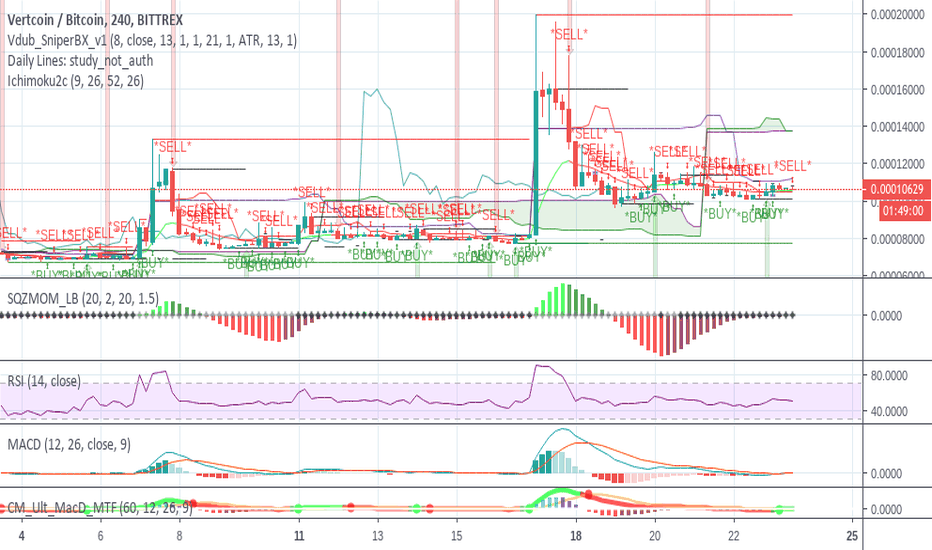
Task: Click the CM_Ult_MacD 0.0000 axis value
Action: (886, 510)
